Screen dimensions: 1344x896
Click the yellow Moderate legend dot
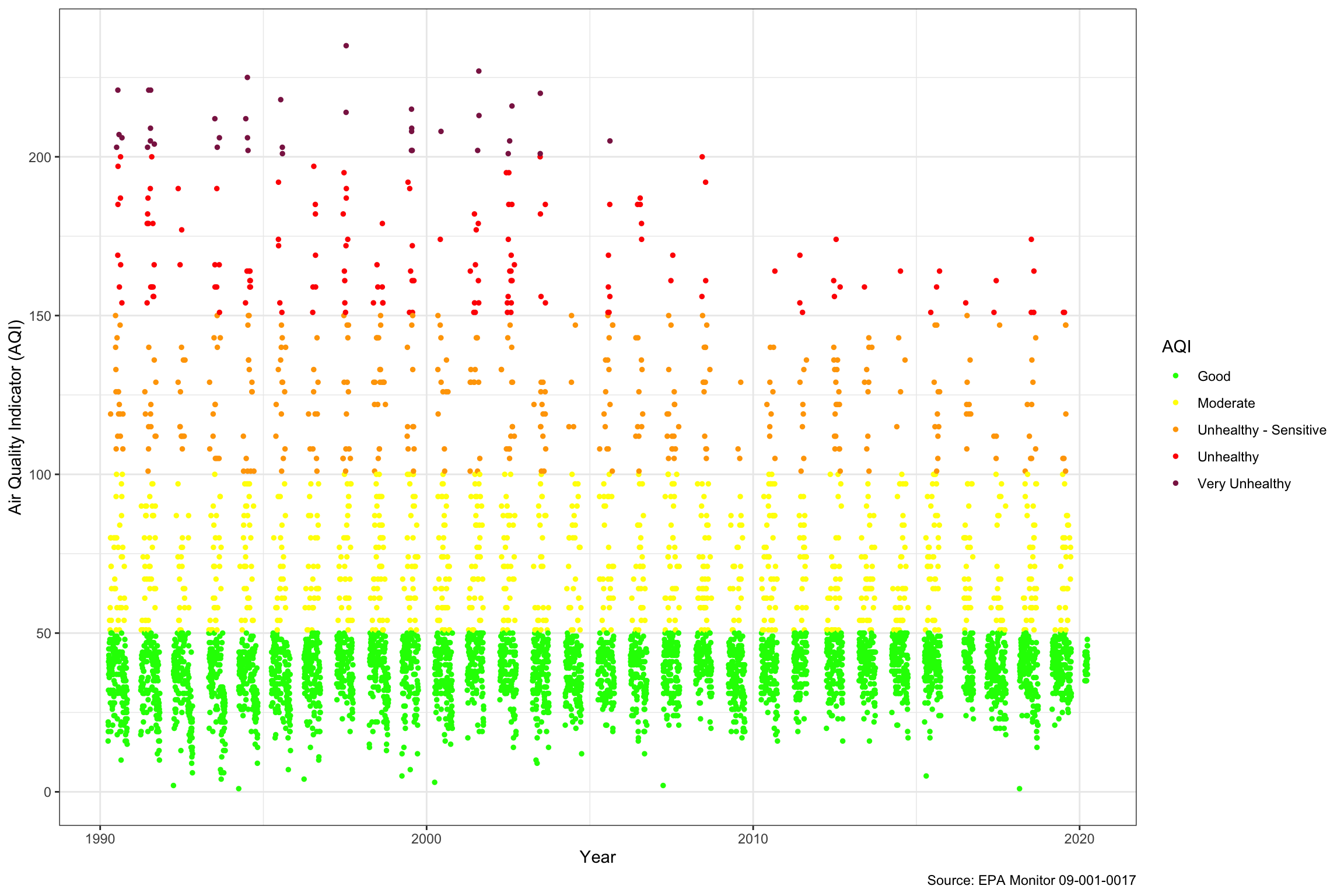pyautogui.click(x=1175, y=402)
